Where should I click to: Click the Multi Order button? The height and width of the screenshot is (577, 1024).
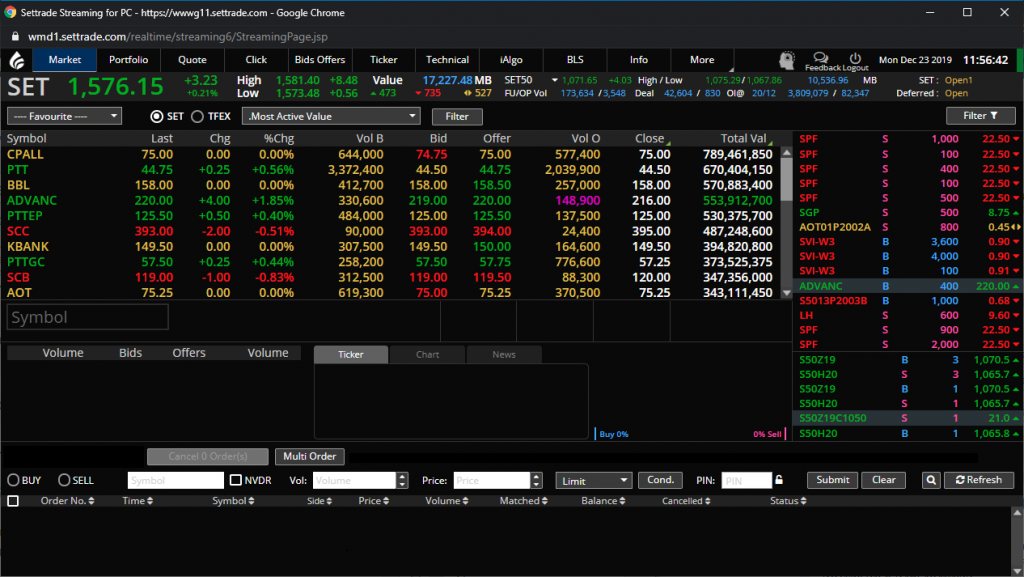pyautogui.click(x=309, y=456)
